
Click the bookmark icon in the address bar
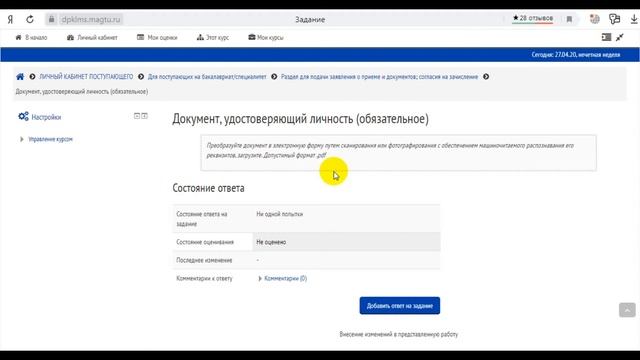click(x=569, y=19)
